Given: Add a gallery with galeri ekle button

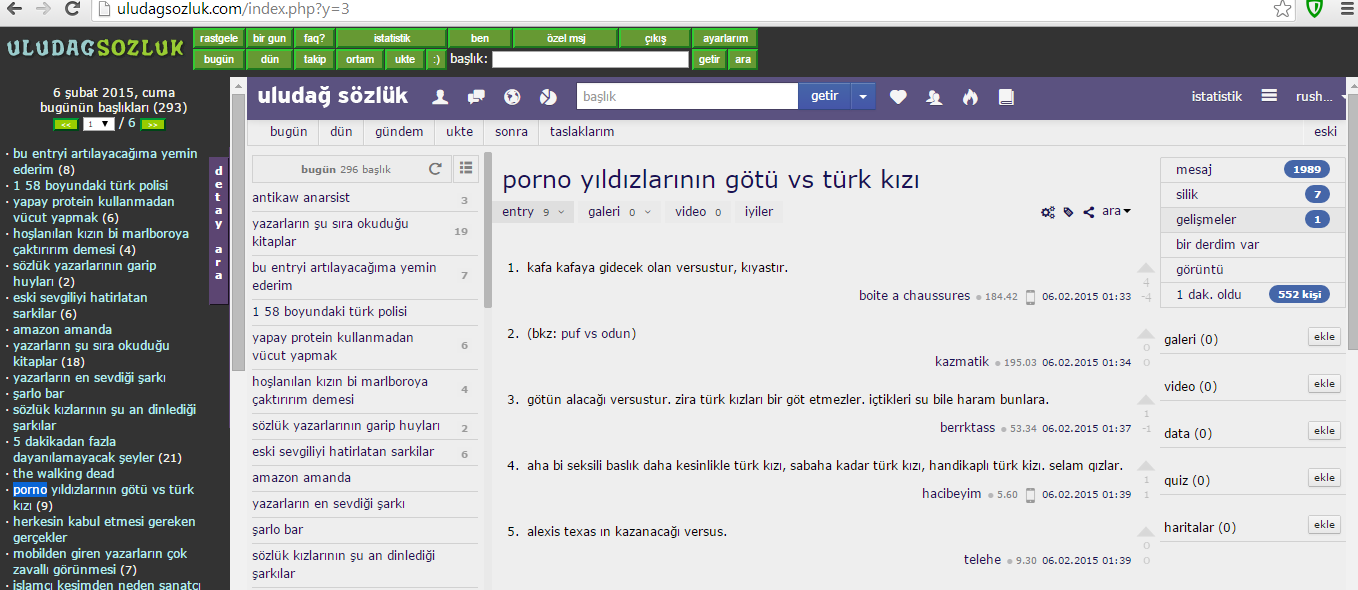Looking at the screenshot, I should click(1324, 337).
